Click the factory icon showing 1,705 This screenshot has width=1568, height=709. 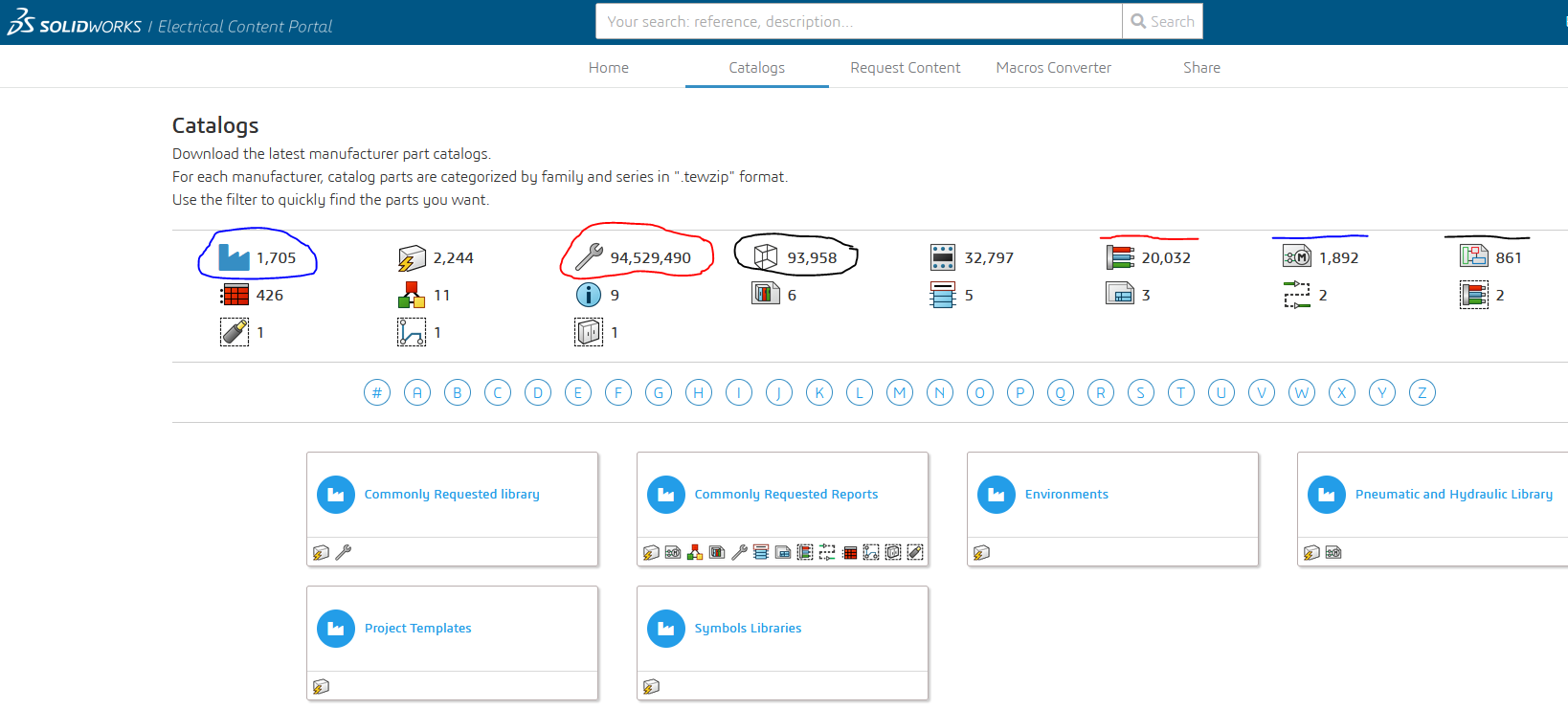click(235, 257)
